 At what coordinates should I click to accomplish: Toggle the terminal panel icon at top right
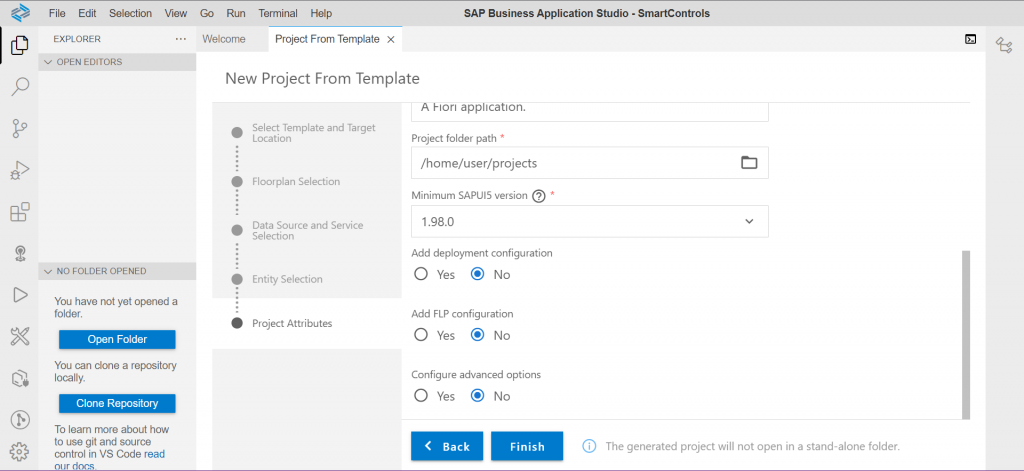(x=970, y=39)
